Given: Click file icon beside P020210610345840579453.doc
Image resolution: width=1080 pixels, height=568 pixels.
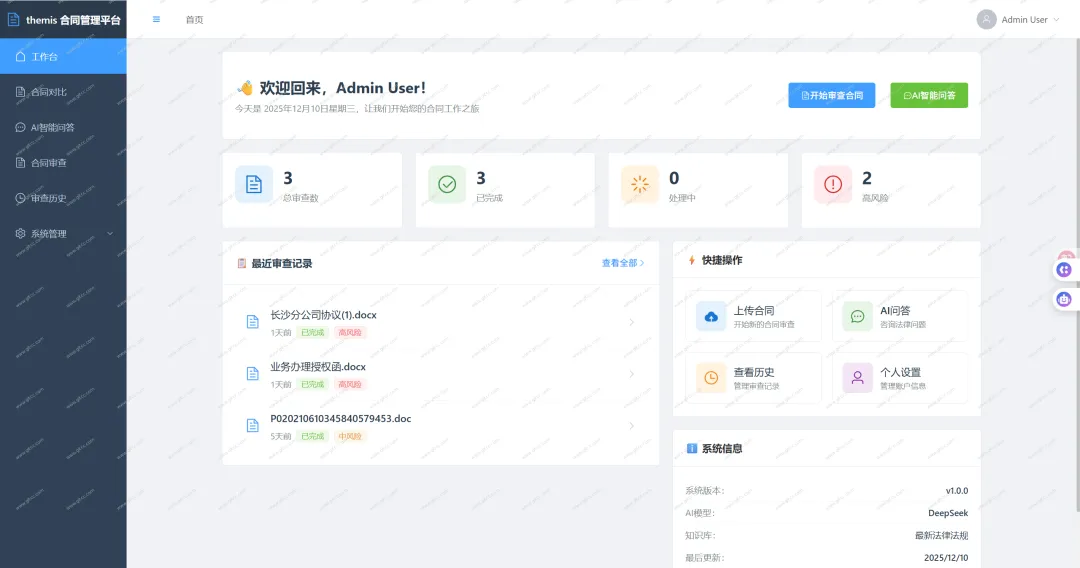Looking at the screenshot, I should (253, 425).
